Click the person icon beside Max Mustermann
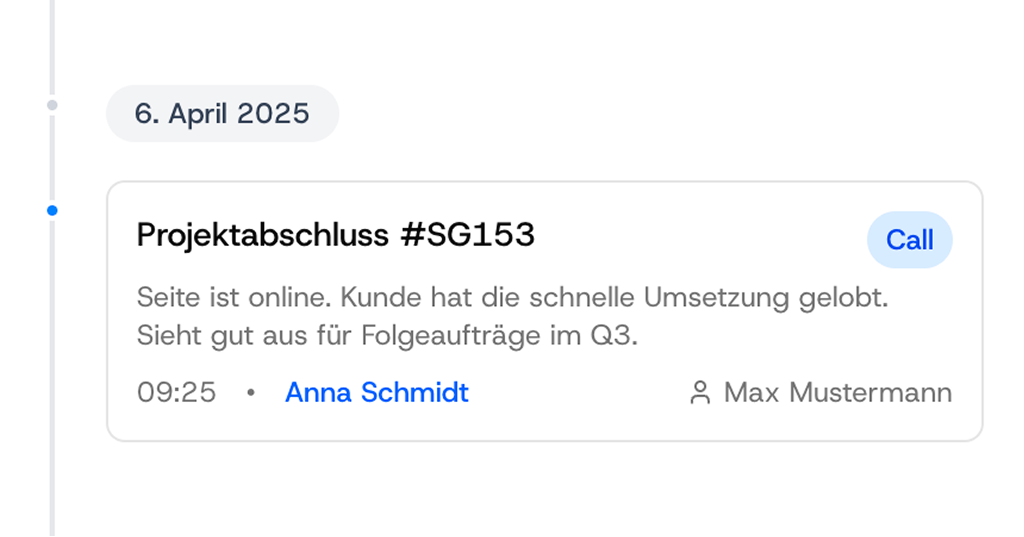 (x=700, y=393)
